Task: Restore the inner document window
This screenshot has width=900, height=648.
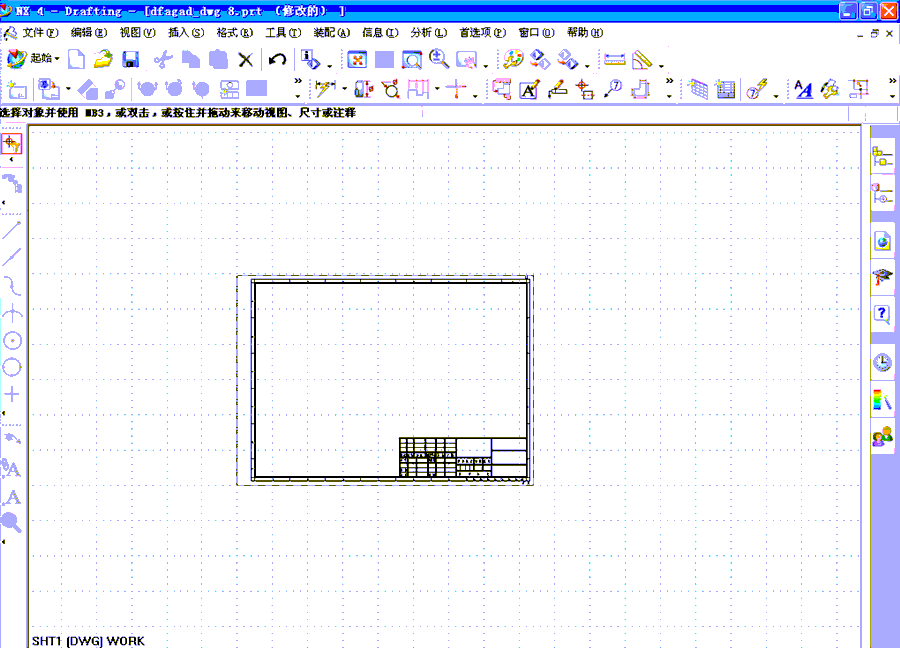Action: click(874, 33)
